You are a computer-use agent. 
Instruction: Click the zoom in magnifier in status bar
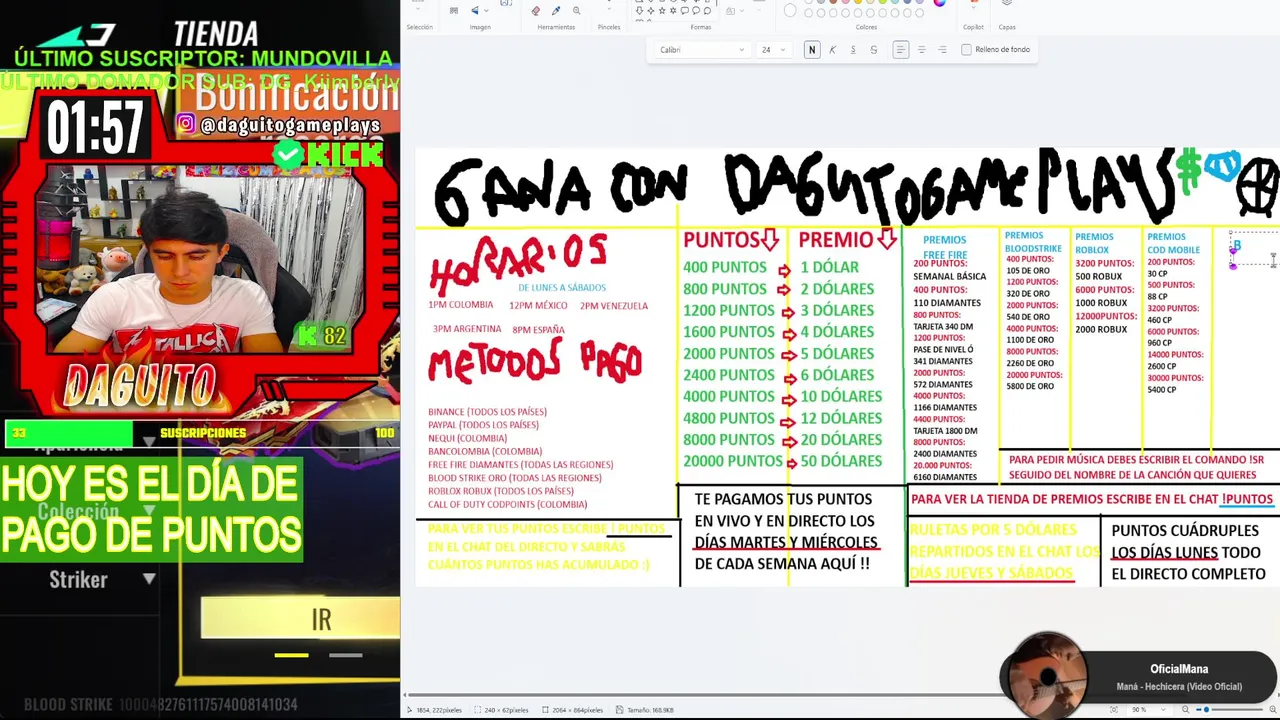pos(1273,710)
